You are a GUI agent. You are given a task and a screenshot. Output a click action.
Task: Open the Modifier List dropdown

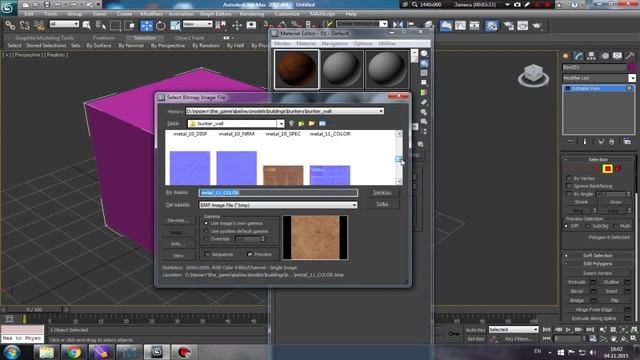(632, 78)
